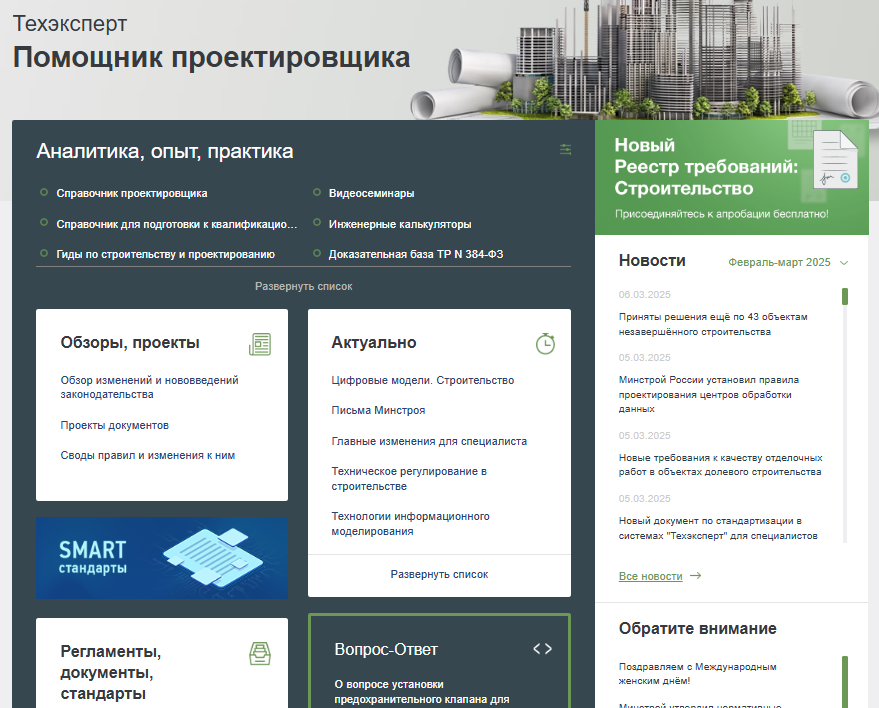This screenshot has height=708, width=879.
Task: Open Справочник проектировщика
Action: pyautogui.click(x=132, y=193)
